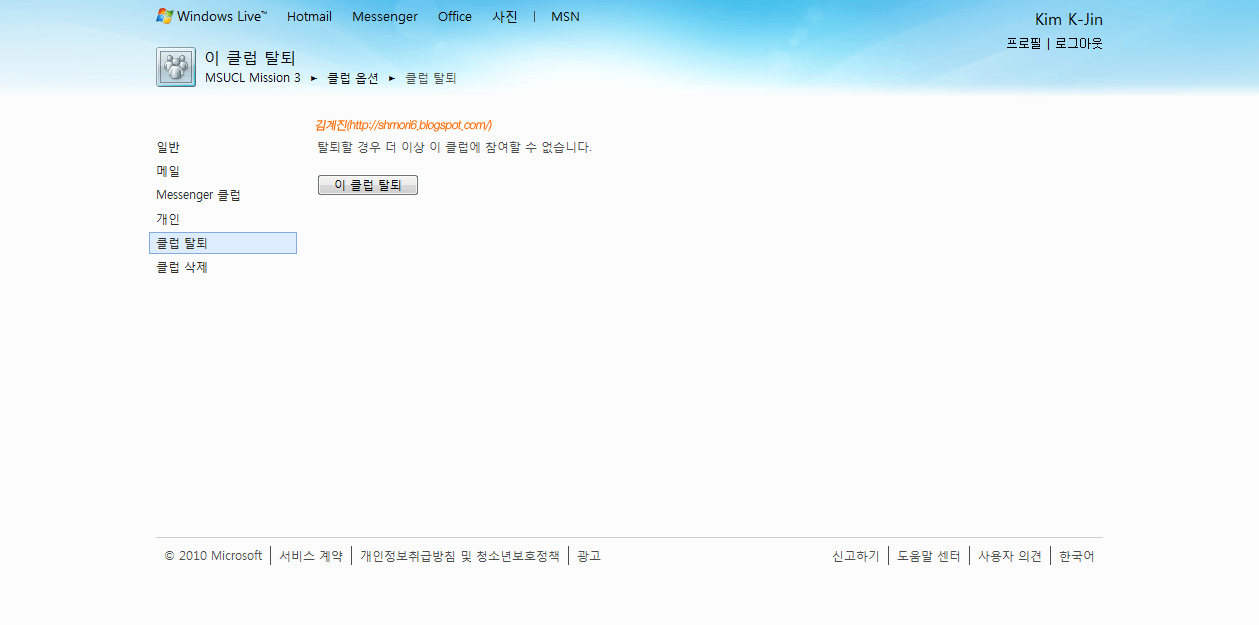Select 클럽 삭제 in the sidebar

tap(182, 267)
